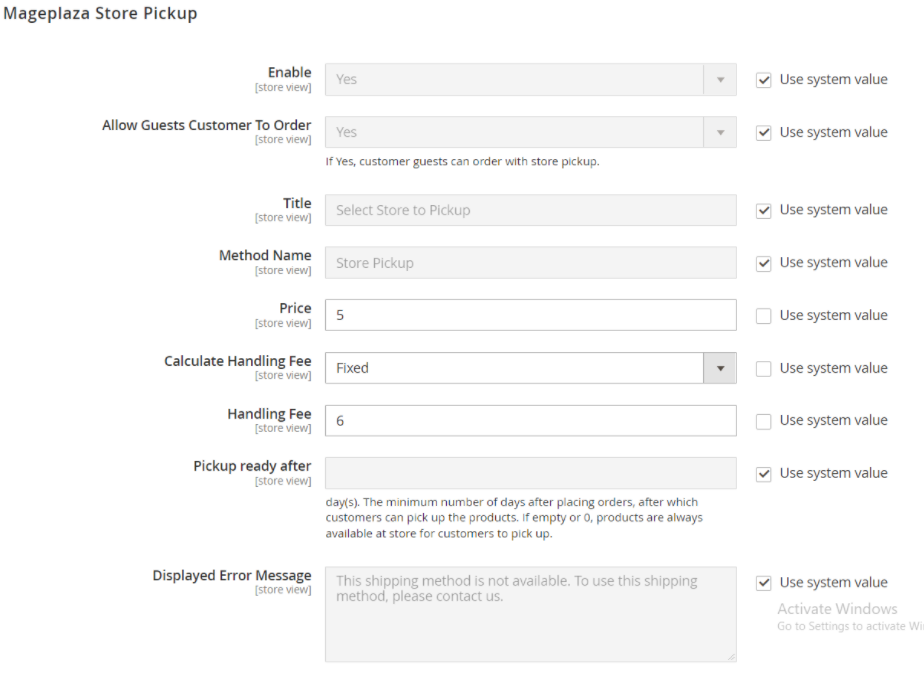Uncheck Use system value for Allow Guests Customer
924x673 pixels.
(x=764, y=133)
